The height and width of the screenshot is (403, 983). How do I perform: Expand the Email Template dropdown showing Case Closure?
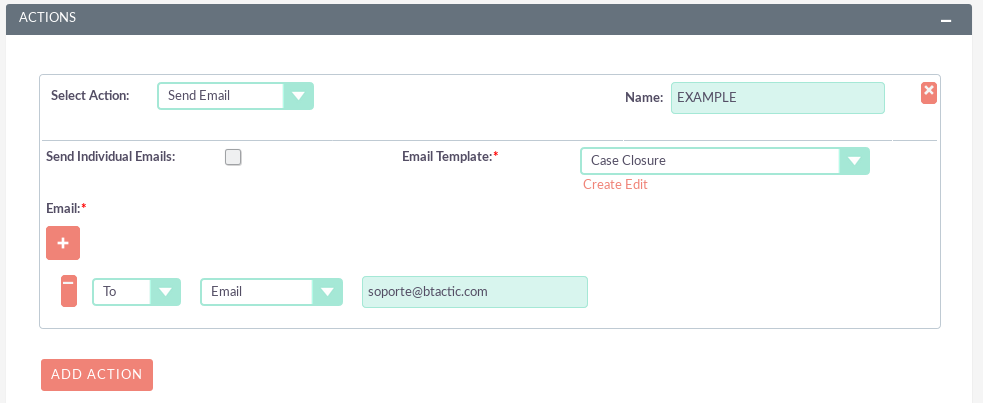click(724, 161)
